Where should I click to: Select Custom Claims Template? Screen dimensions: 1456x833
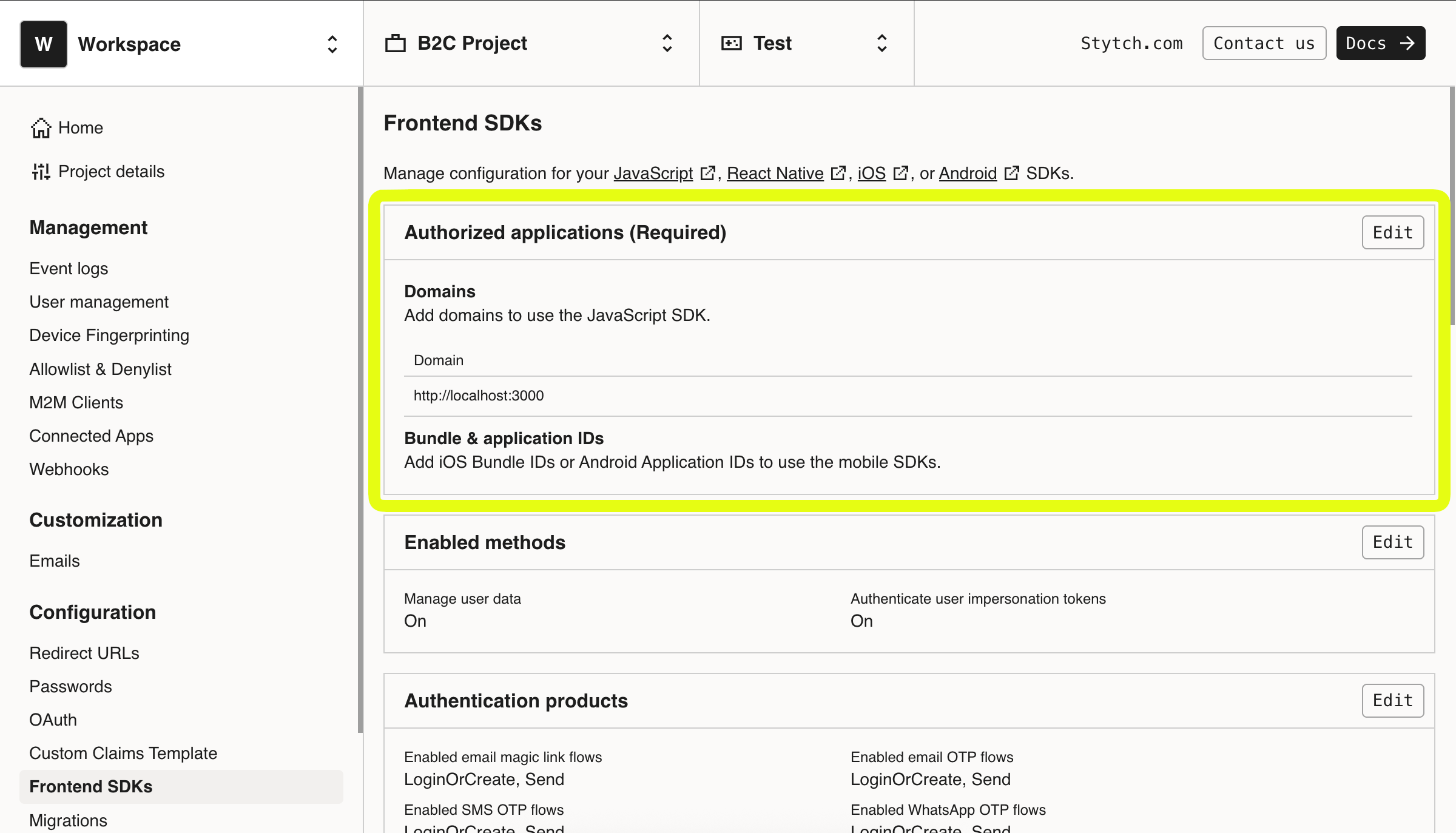[x=123, y=753]
